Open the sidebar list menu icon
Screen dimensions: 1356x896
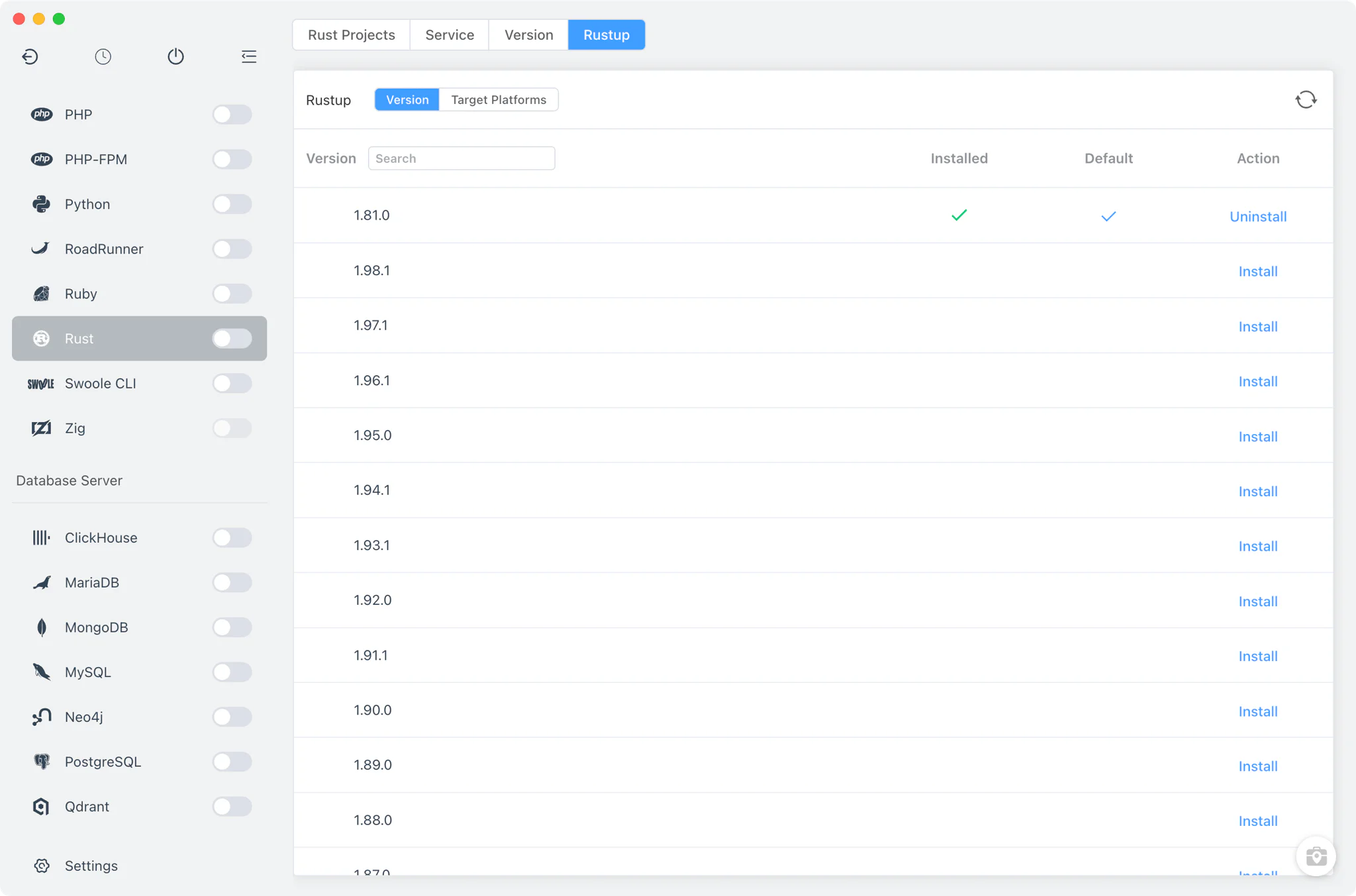[x=249, y=56]
